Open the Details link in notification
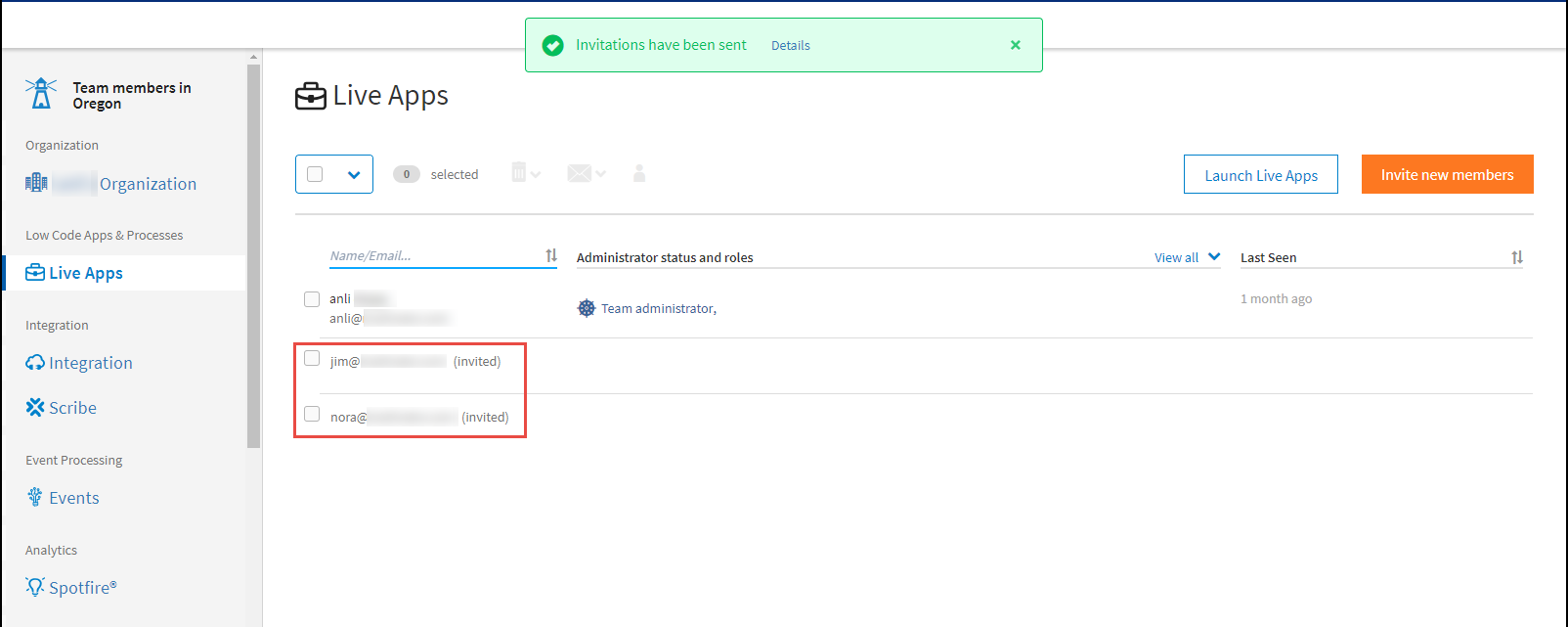This screenshot has height=627, width=1568. click(x=790, y=46)
